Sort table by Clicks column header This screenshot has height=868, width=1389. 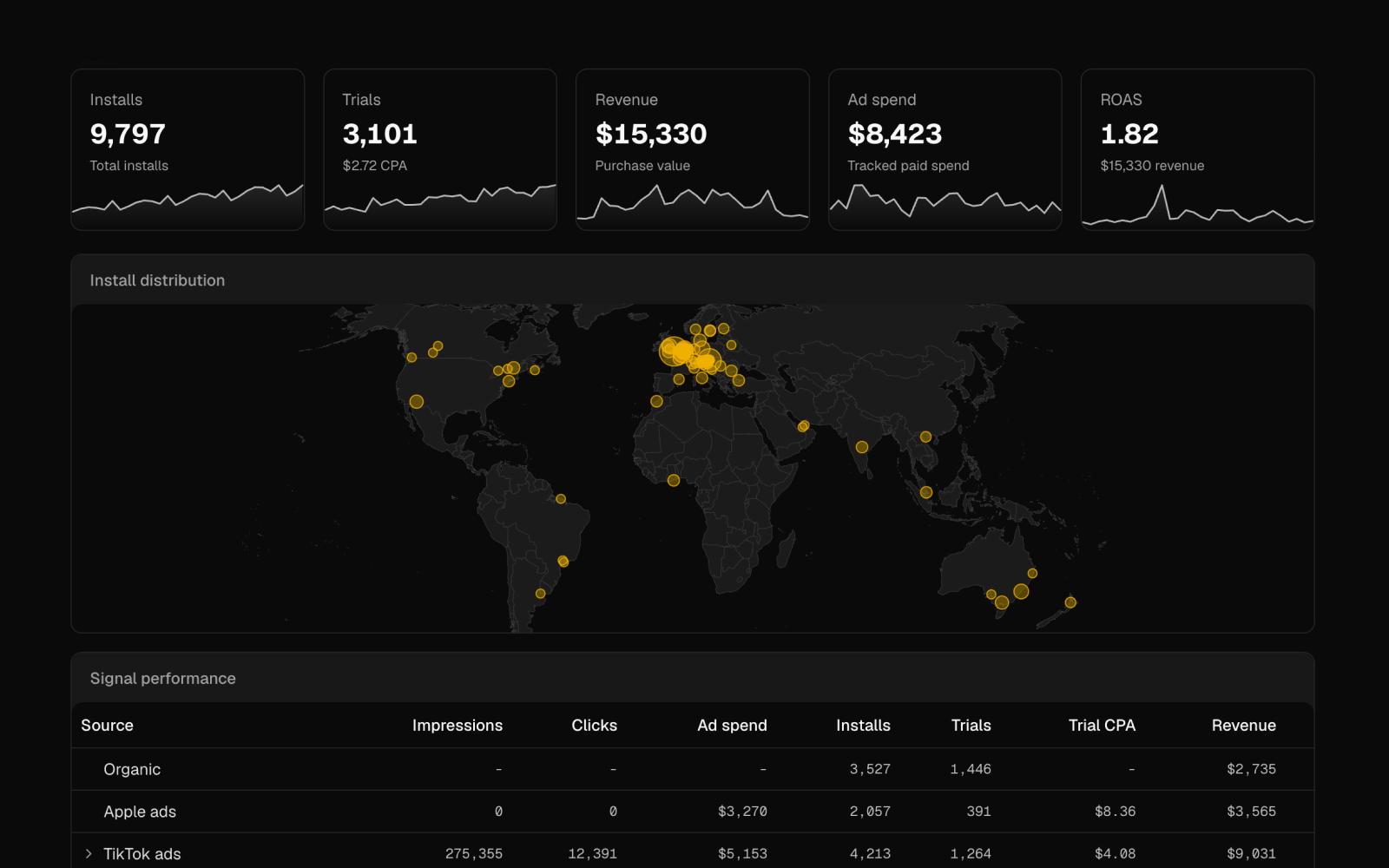tap(595, 726)
